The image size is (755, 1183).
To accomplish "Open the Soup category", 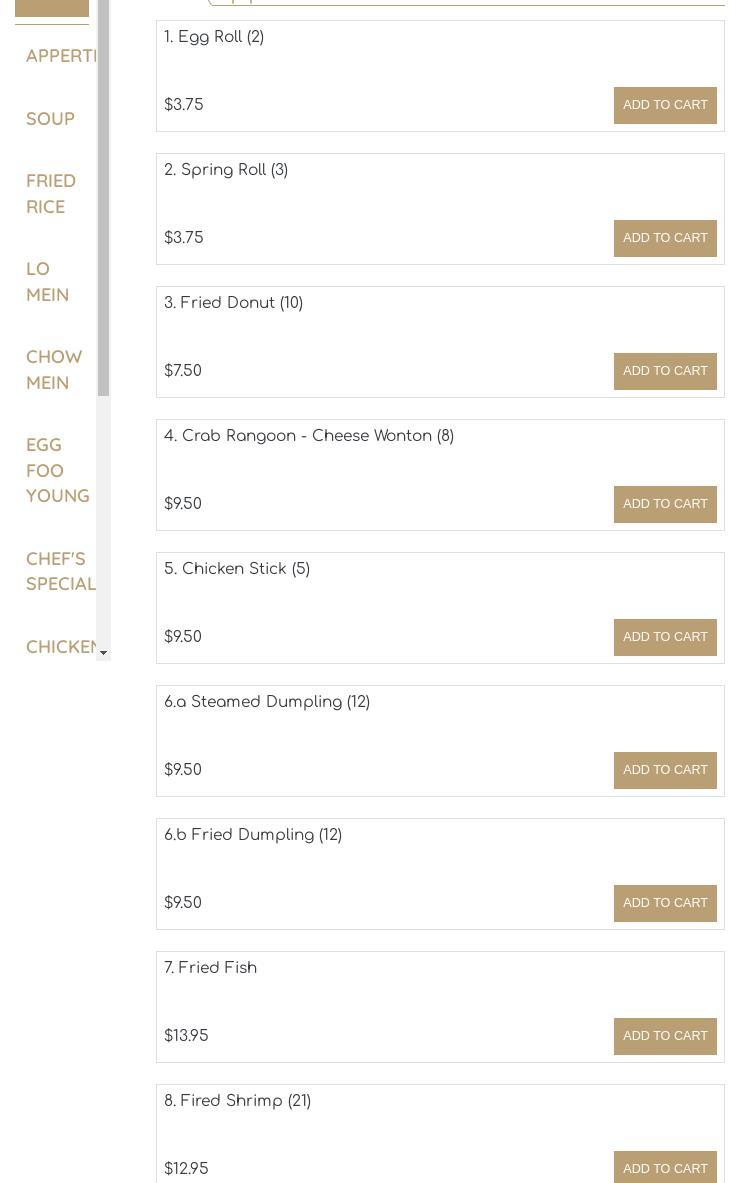I will 51,118.
